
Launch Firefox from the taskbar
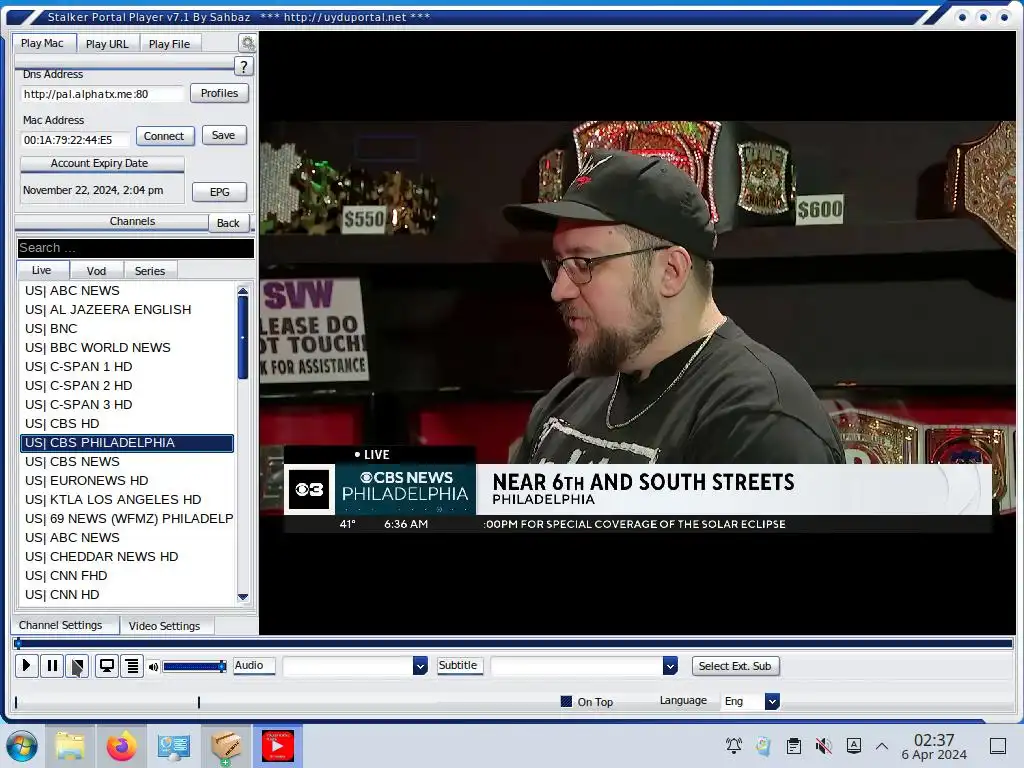(121, 746)
